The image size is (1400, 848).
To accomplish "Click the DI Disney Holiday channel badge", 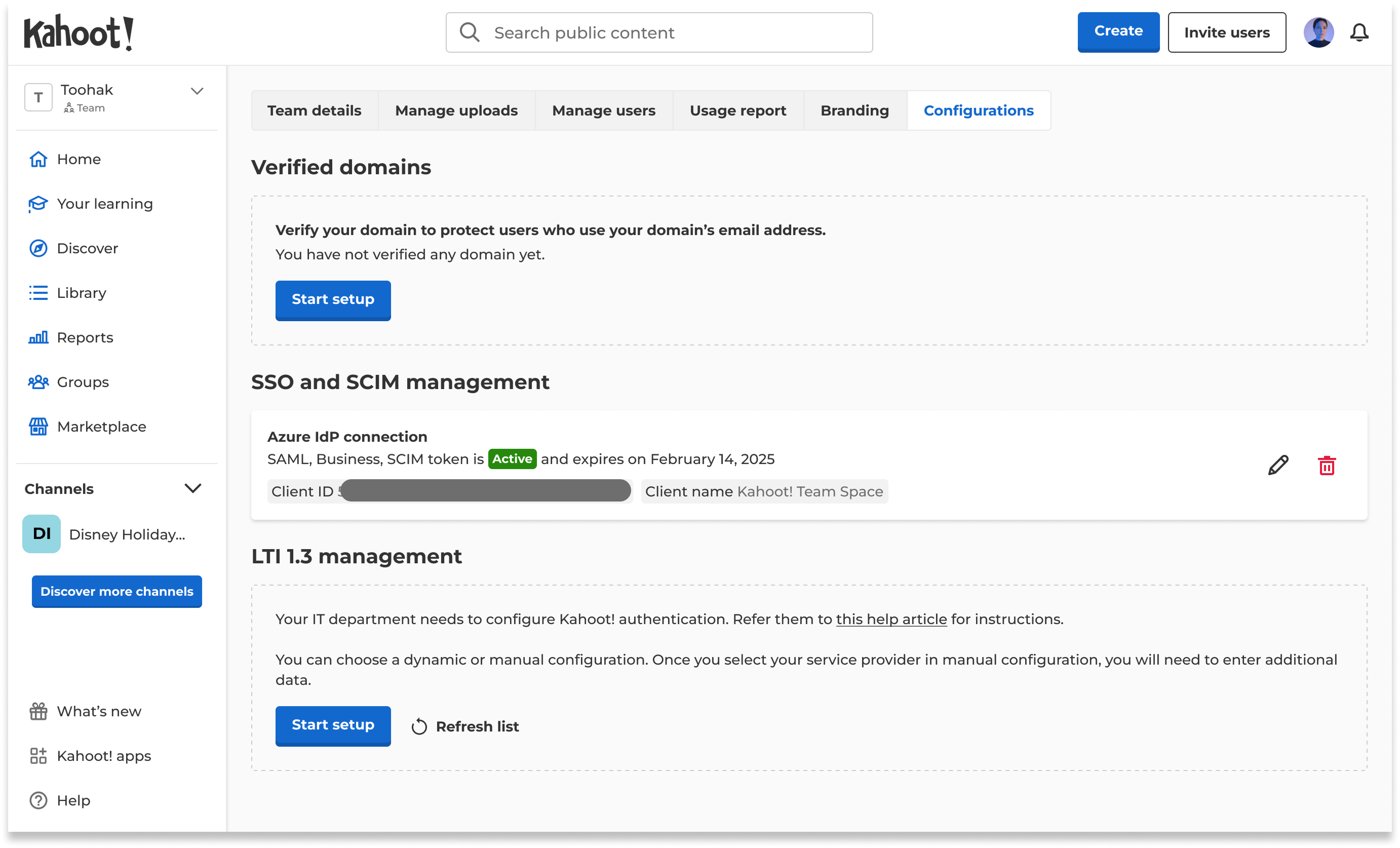I will (42, 534).
